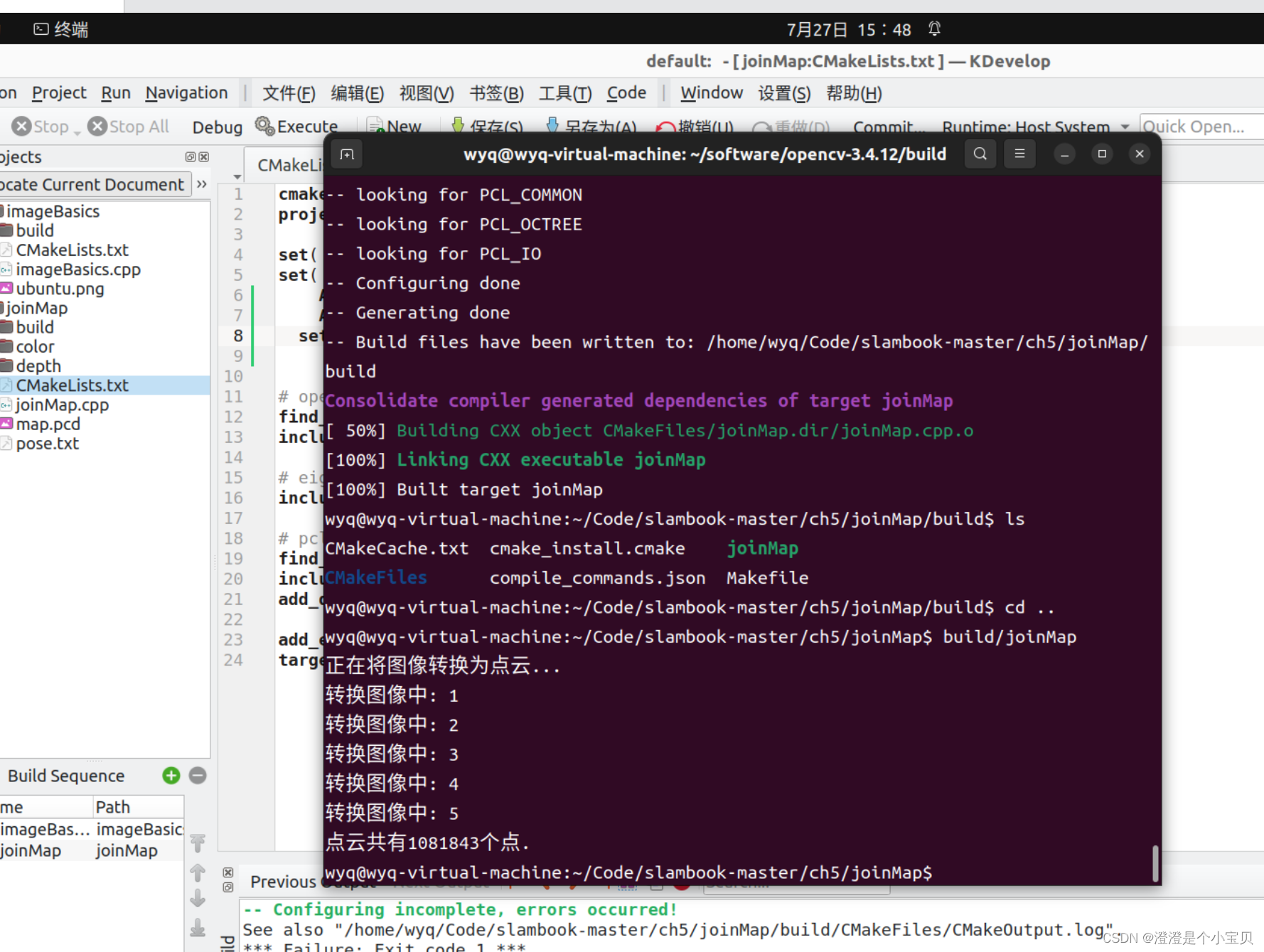The width and height of the screenshot is (1264, 952).
Task: Select the imageBasics project folder
Action: (x=53, y=211)
